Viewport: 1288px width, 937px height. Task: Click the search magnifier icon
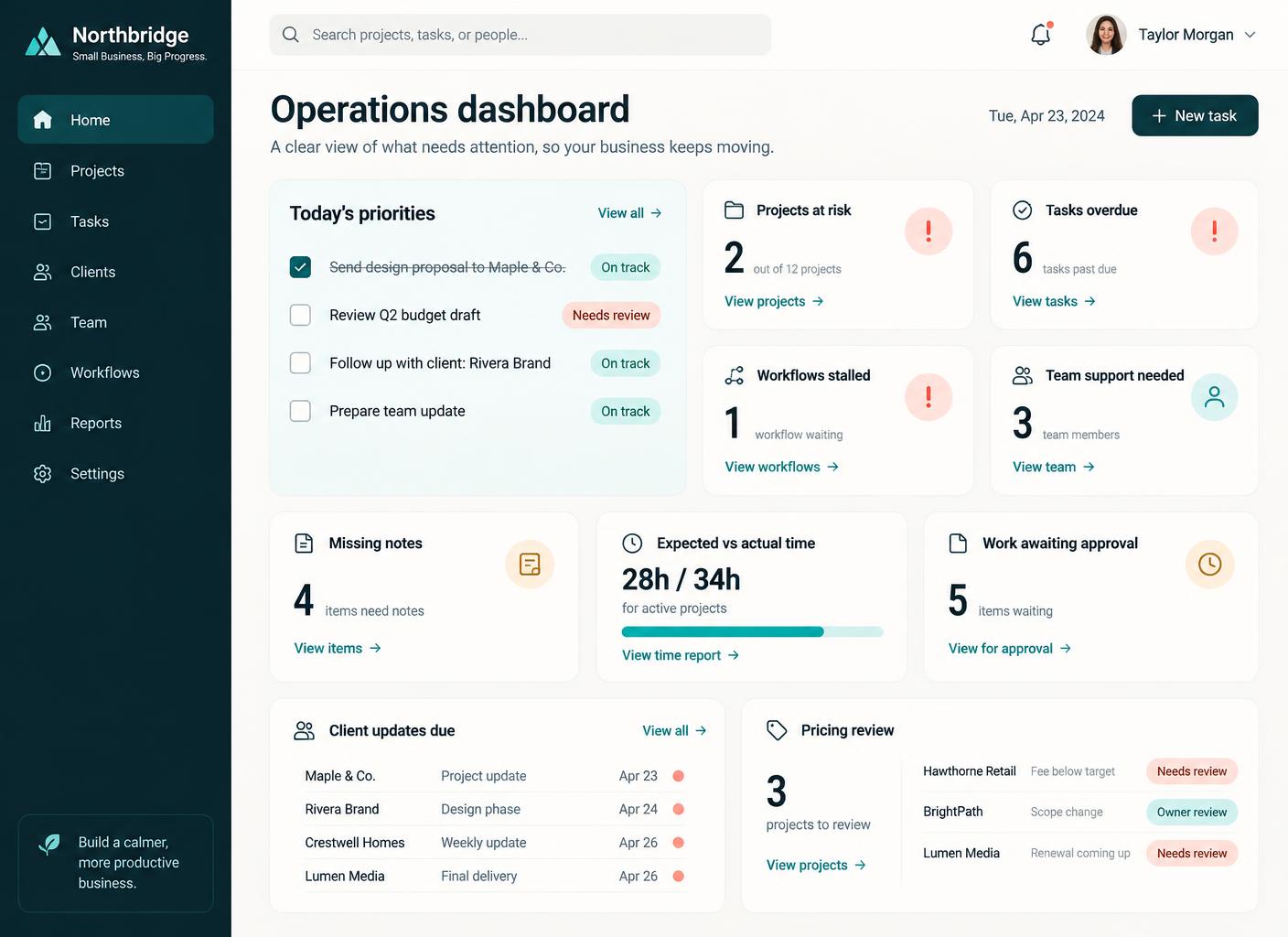(x=291, y=35)
